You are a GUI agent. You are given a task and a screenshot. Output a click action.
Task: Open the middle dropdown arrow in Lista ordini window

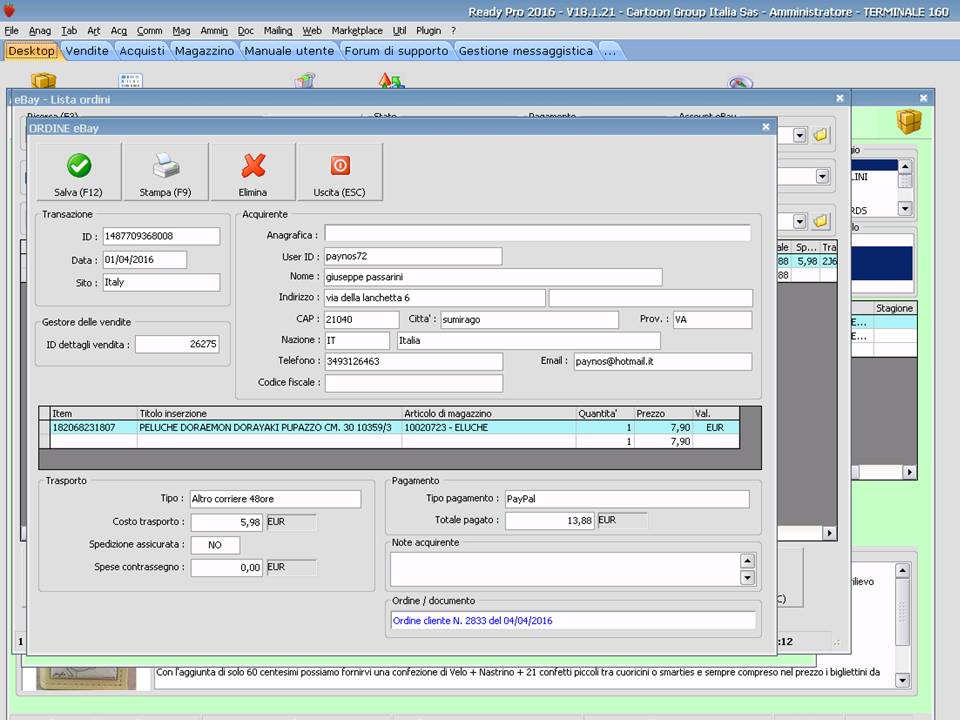[822, 177]
